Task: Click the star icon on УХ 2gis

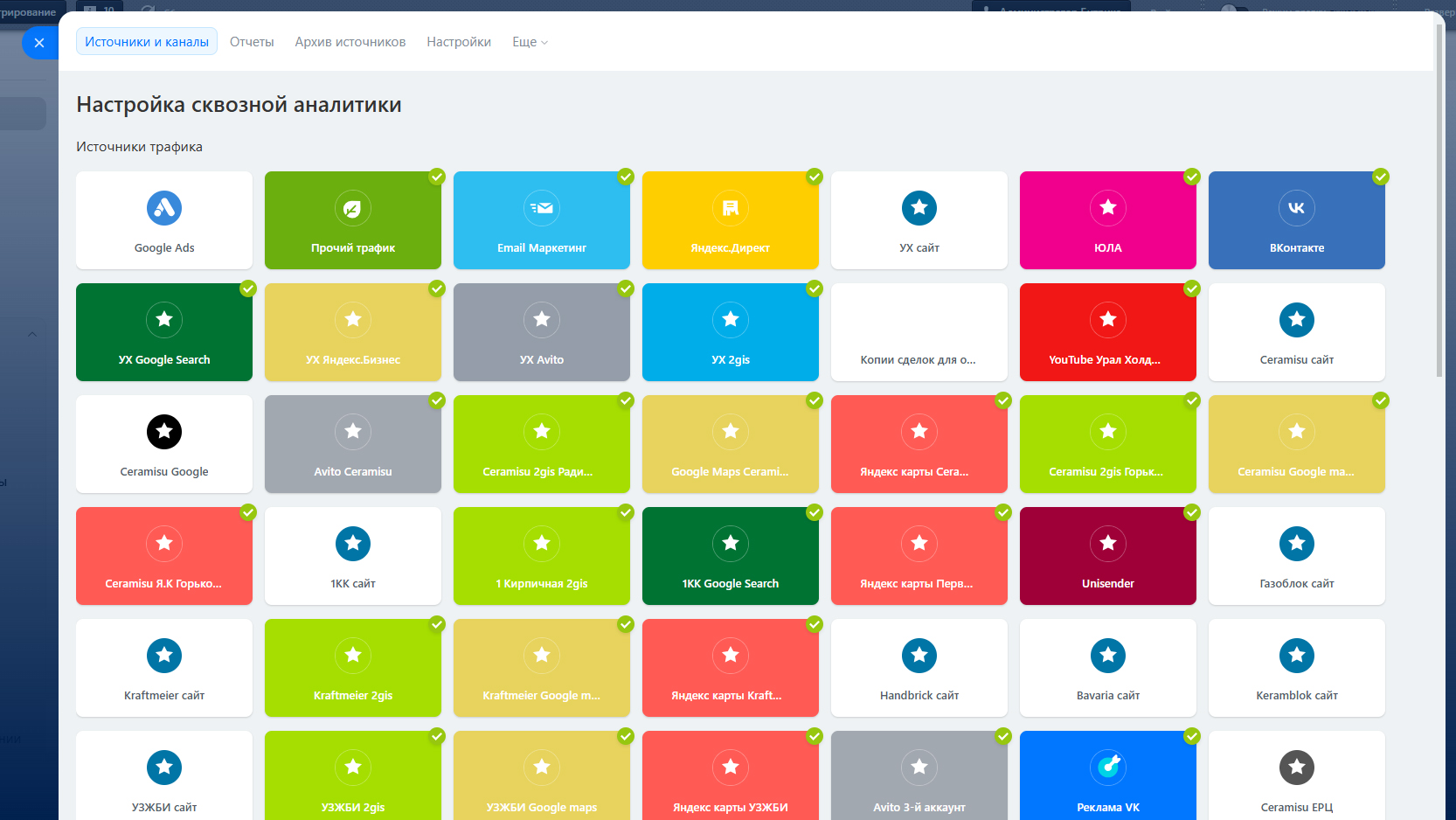Action: click(731, 320)
